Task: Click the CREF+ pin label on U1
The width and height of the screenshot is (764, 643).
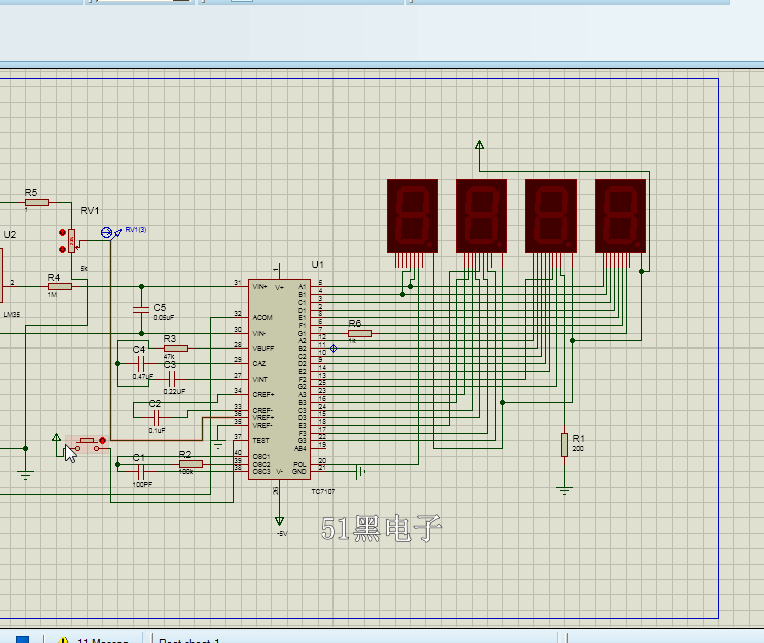Action: click(x=263, y=395)
